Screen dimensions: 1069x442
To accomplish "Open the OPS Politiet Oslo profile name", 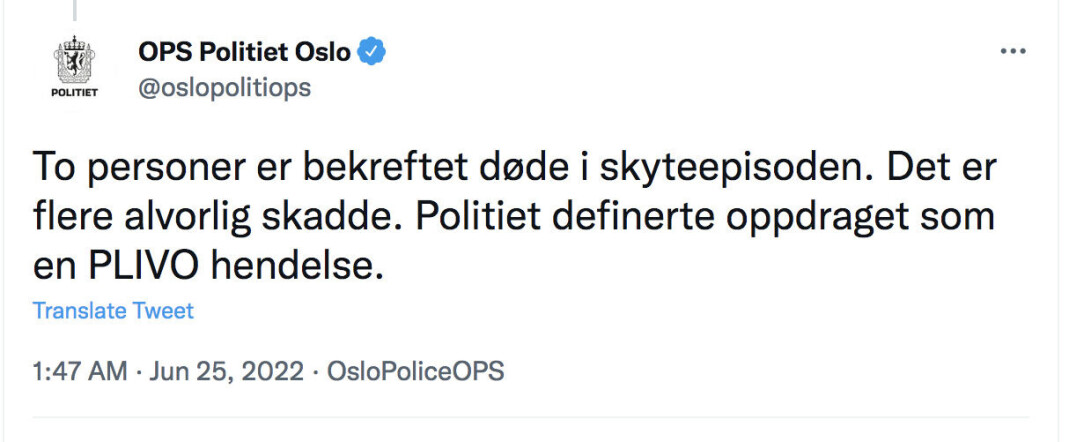I will click(244, 52).
